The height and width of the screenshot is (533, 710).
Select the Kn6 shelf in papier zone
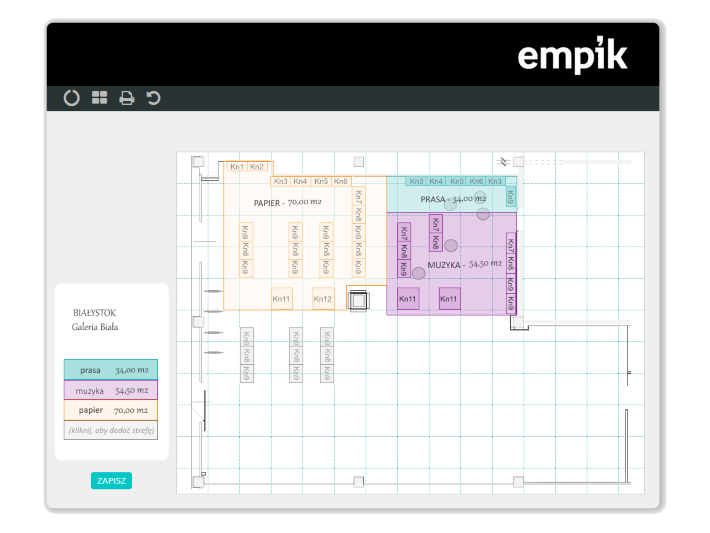tap(341, 181)
